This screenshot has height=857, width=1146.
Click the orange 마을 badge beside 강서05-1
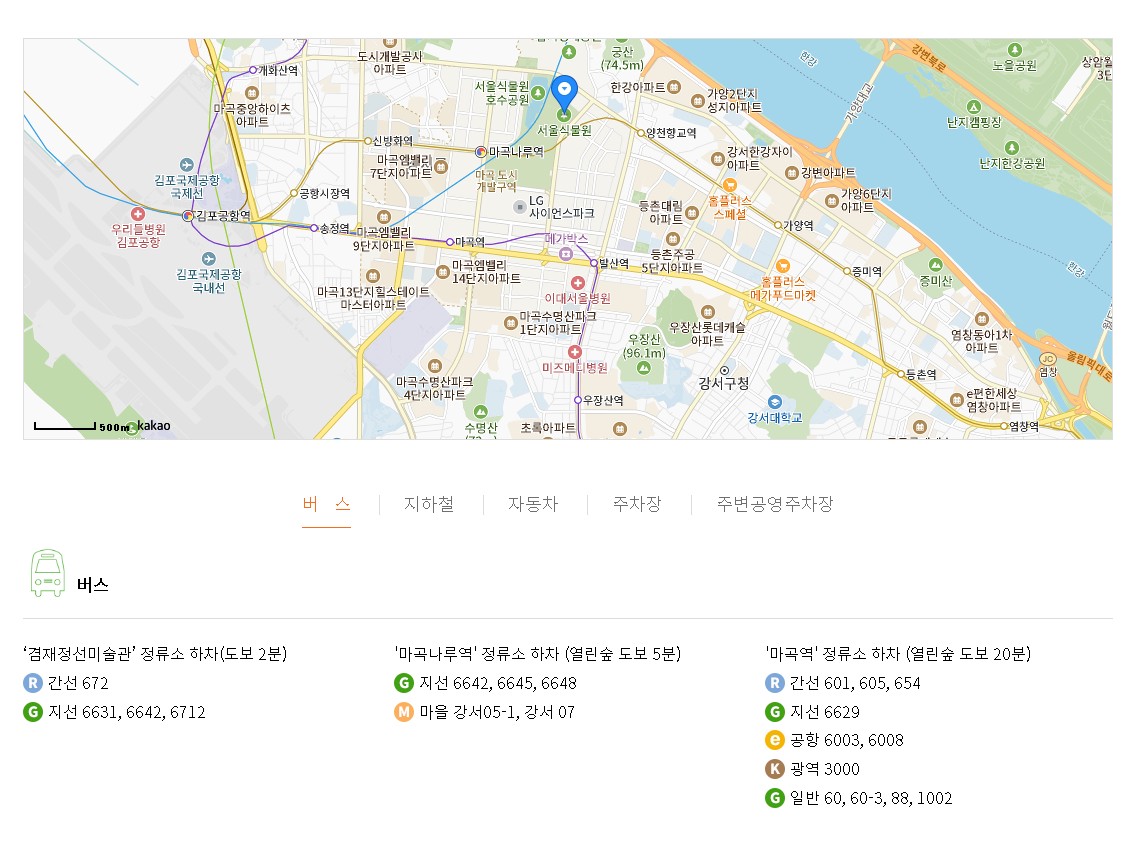(402, 714)
